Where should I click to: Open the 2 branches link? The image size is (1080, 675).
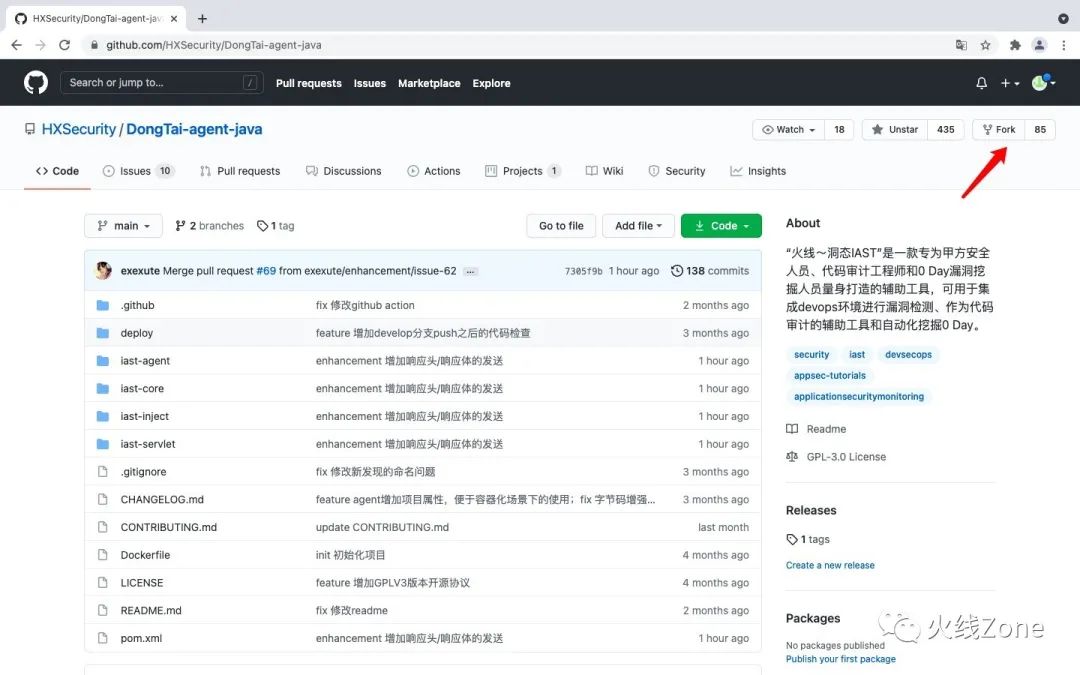(209, 226)
